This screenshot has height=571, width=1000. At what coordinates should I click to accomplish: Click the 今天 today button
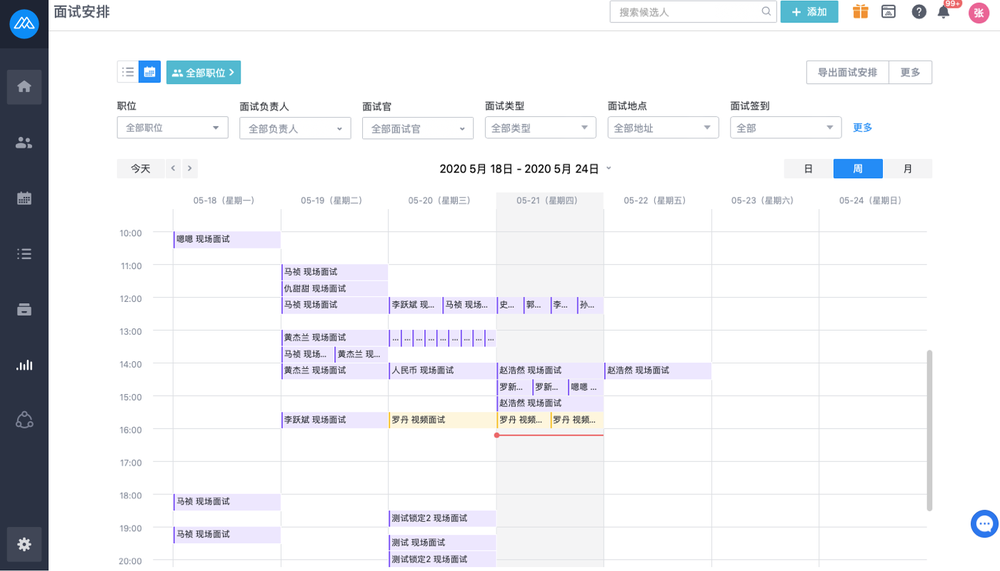[x=140, y=168]
